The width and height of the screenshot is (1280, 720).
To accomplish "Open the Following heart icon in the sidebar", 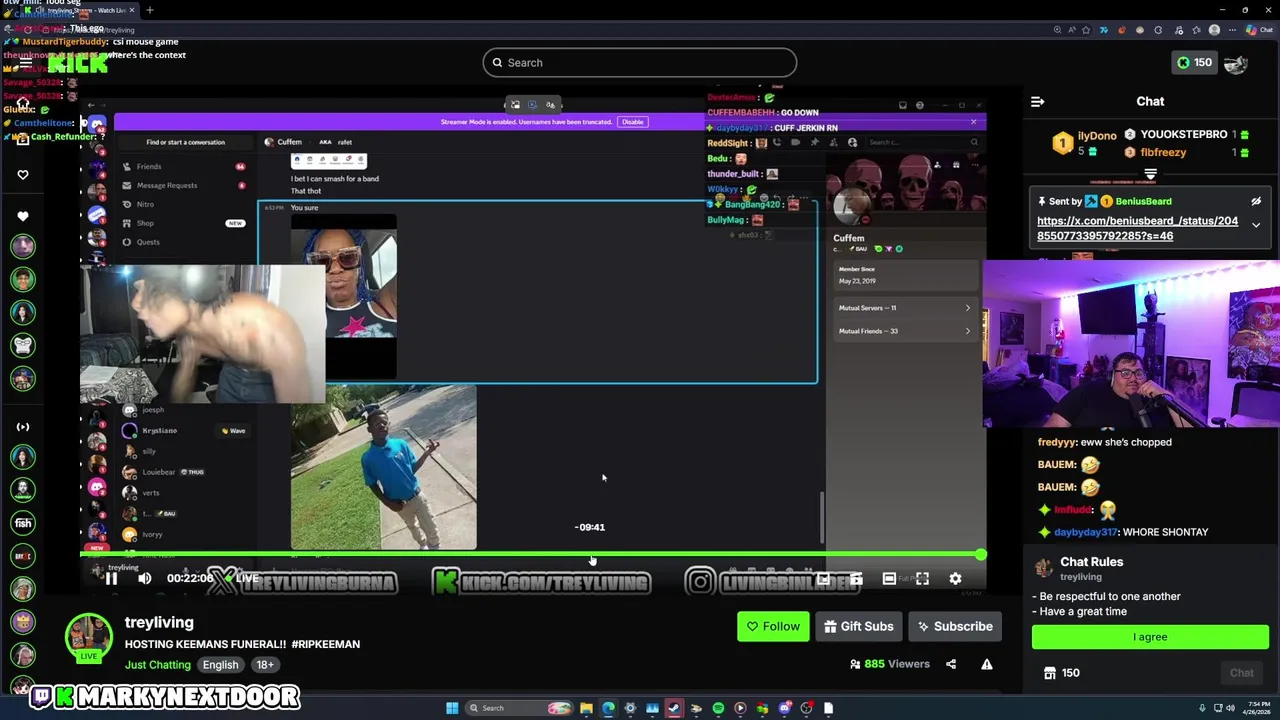I will [x=23, y=174].
